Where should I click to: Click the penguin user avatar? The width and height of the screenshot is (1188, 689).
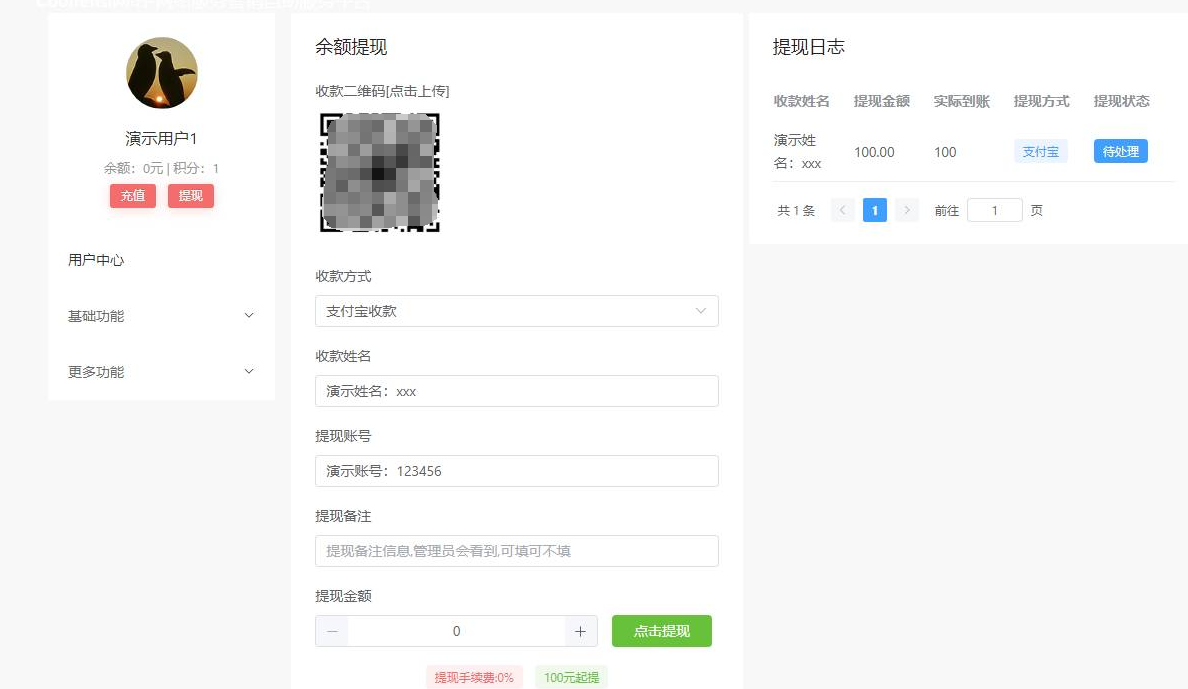tap(161, 73)
